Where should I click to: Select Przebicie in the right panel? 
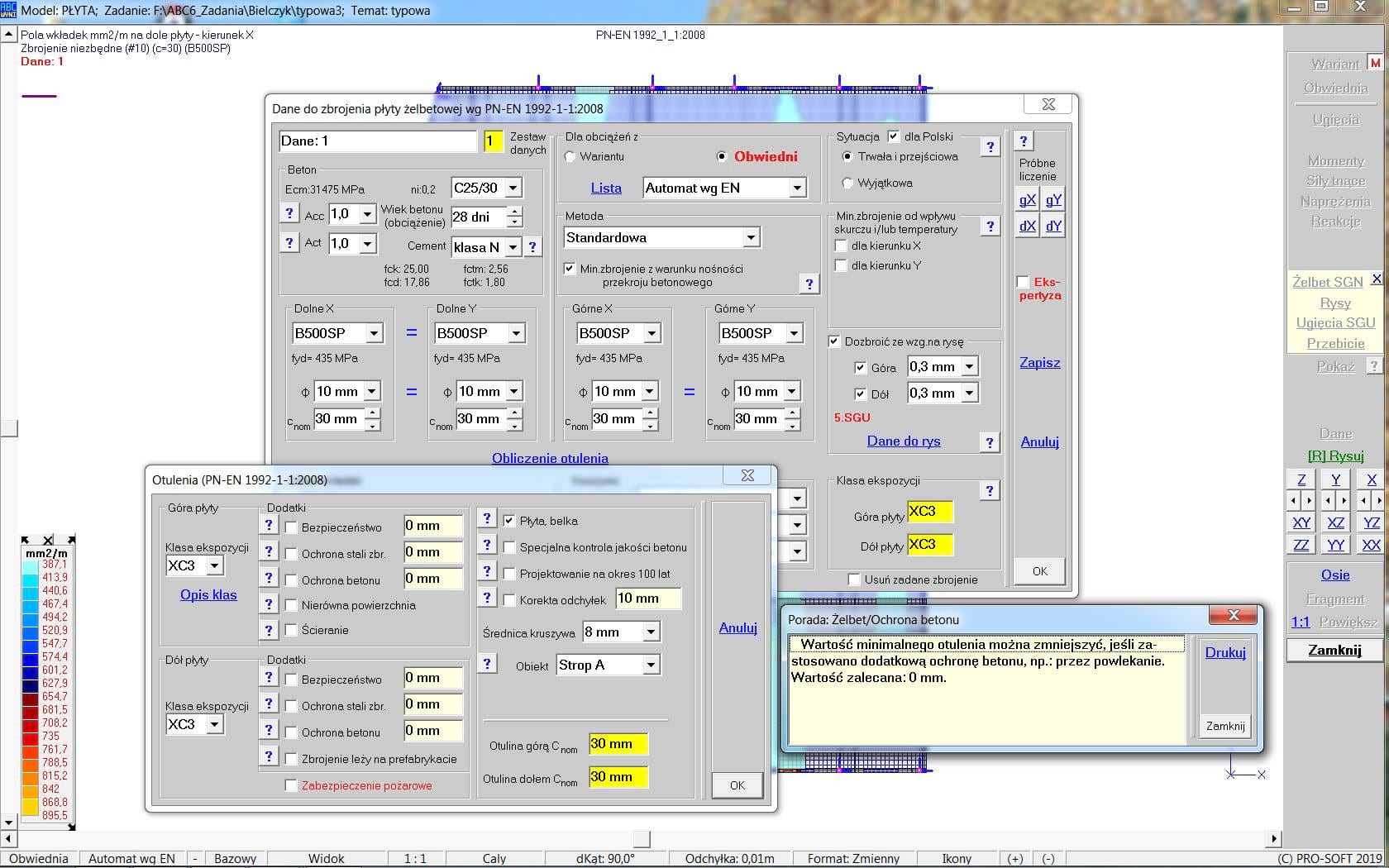(x=1334, y=343)
